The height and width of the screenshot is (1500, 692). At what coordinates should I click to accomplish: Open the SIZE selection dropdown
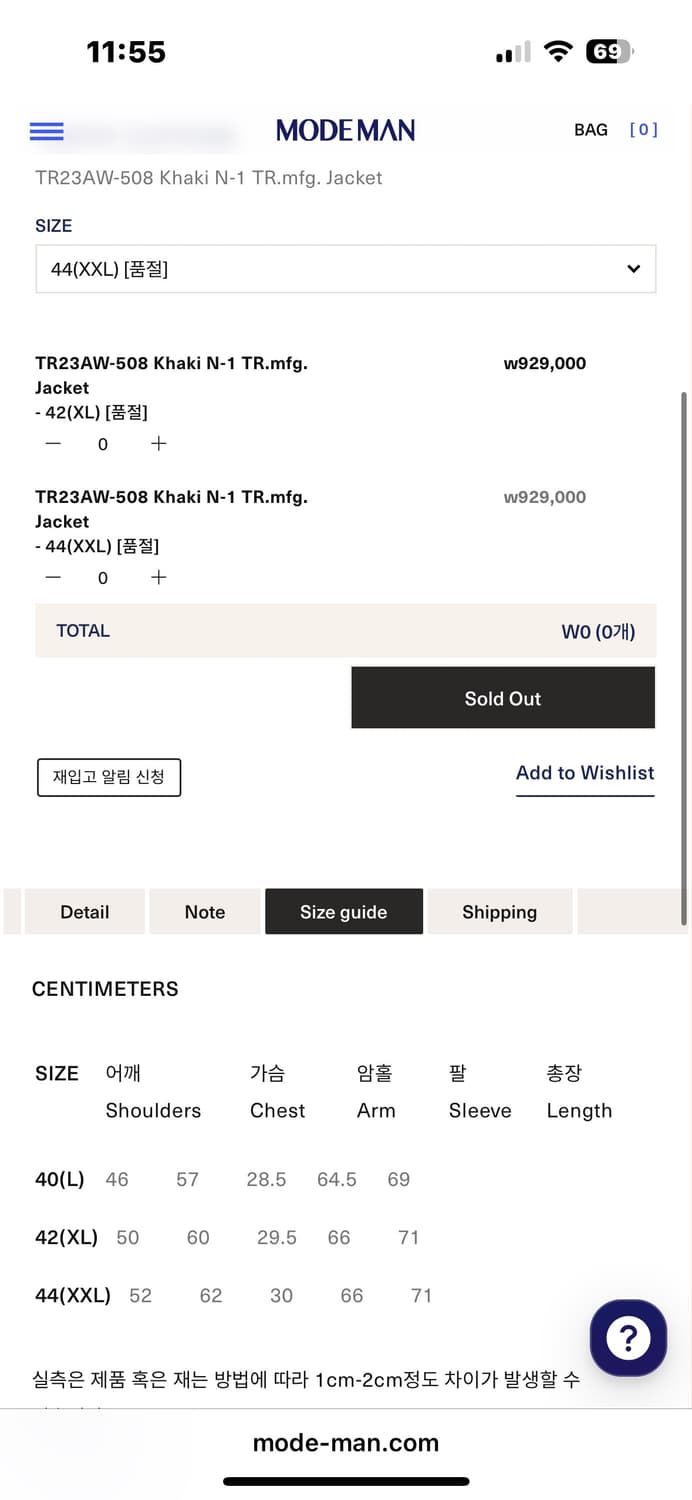(x=346, y=268)
